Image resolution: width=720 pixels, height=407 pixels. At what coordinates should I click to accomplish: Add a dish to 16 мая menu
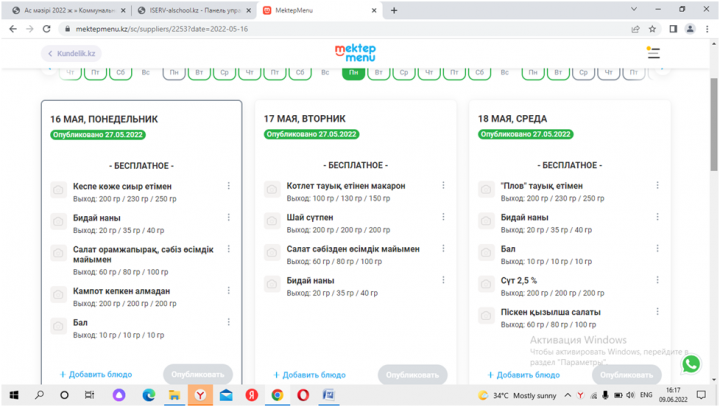(x=96, y=374)
